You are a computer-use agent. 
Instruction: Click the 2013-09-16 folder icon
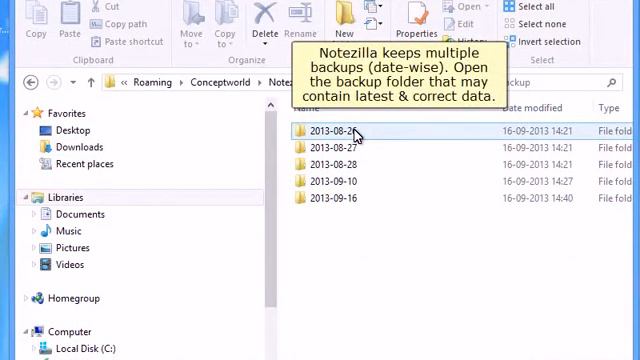pyautogui.click(x=300, y=198)
